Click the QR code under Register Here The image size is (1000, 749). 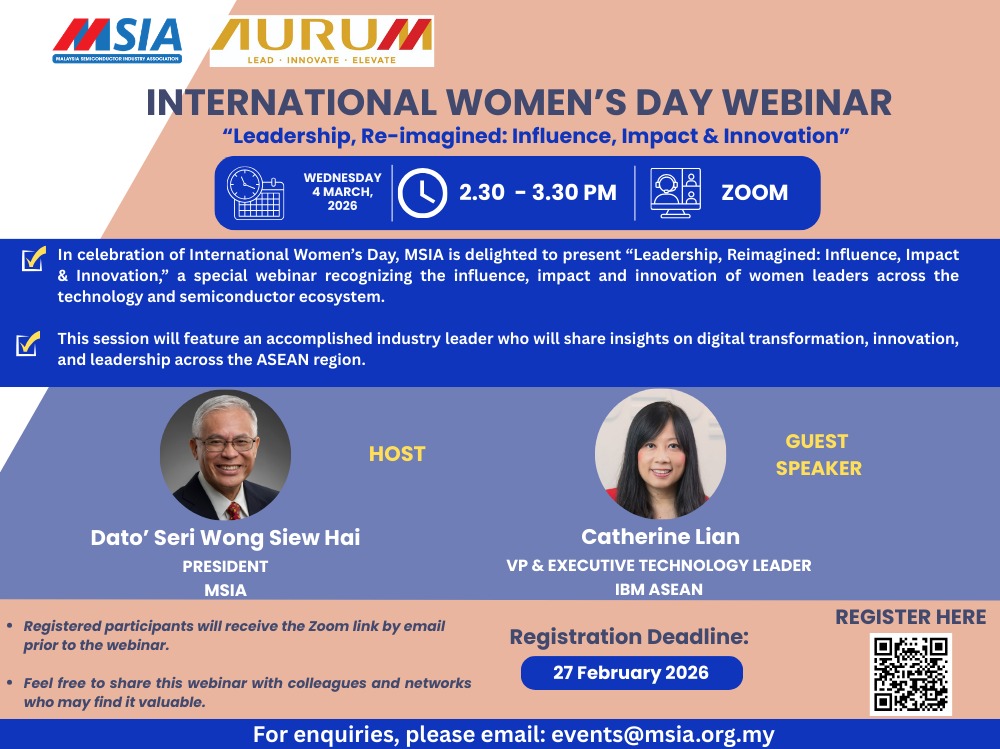(x=910, y=673)
